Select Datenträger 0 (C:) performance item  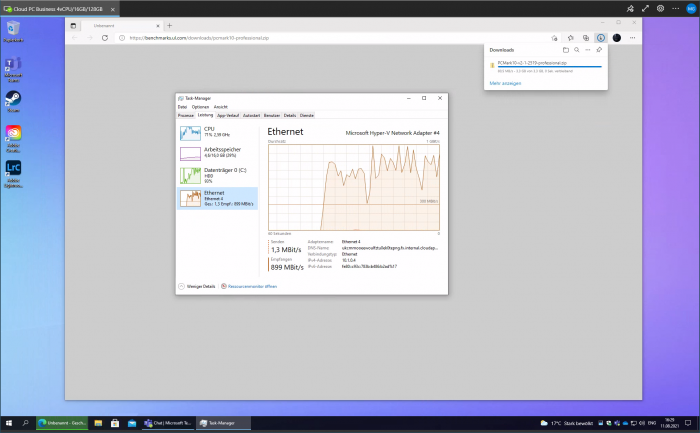pyautogui.click(x=217, y=175)
